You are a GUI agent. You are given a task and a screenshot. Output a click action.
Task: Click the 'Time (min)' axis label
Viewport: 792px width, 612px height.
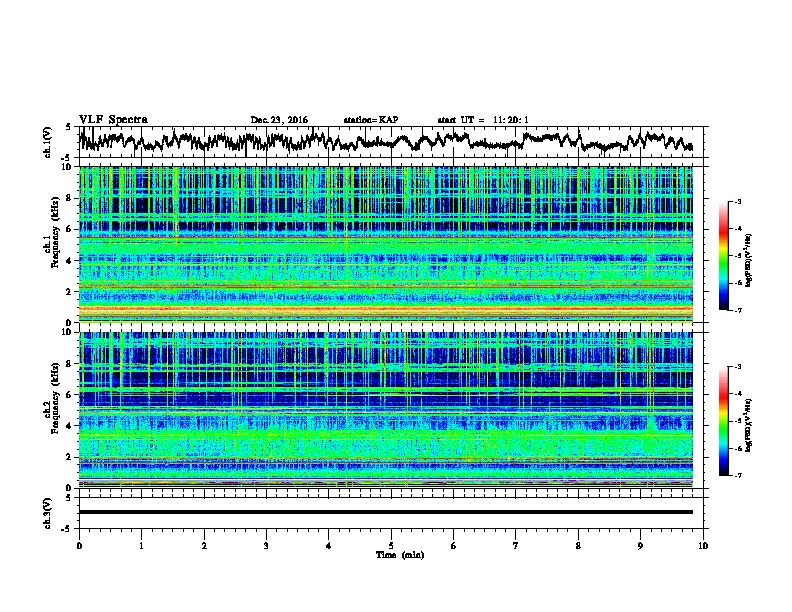click(x=400, y=555)
